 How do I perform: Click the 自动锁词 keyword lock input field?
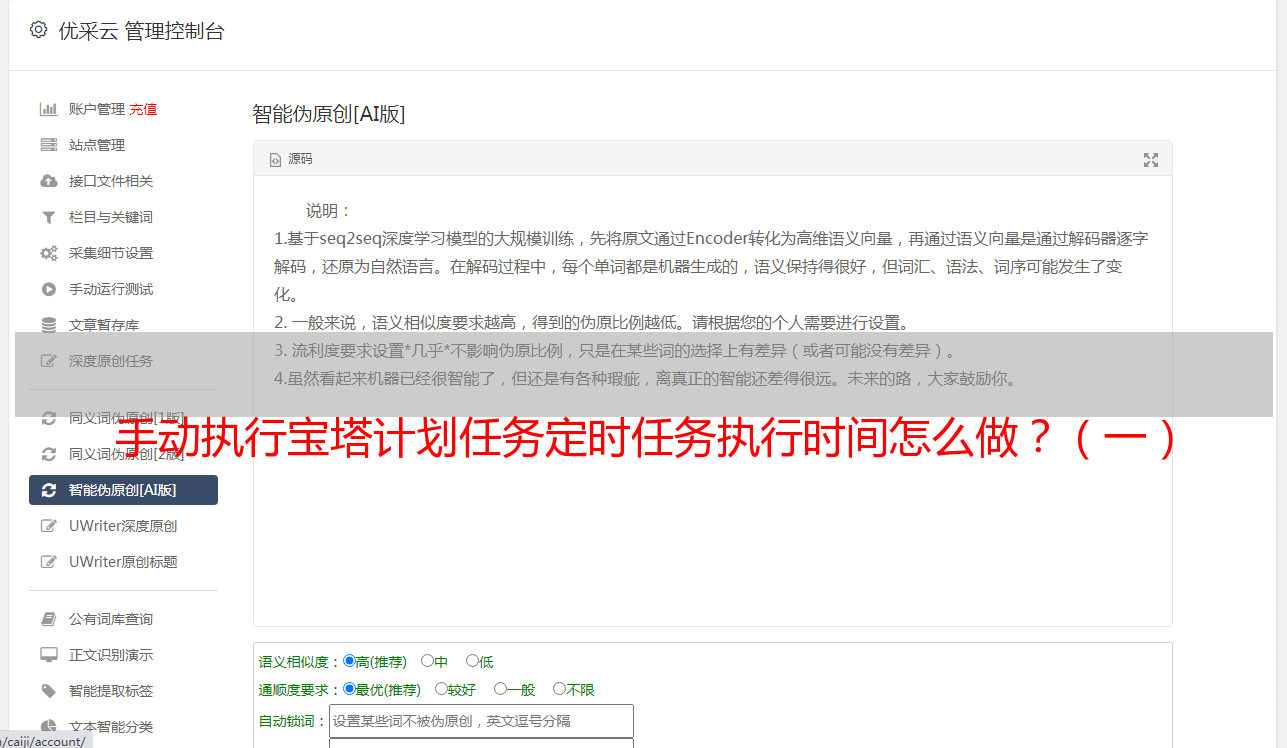click(481, 721)
